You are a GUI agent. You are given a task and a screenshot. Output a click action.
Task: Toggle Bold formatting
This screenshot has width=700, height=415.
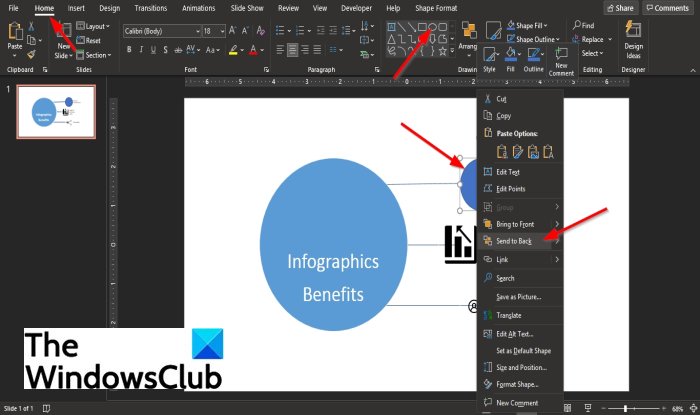pyautogui.click(x=129, y=49)
